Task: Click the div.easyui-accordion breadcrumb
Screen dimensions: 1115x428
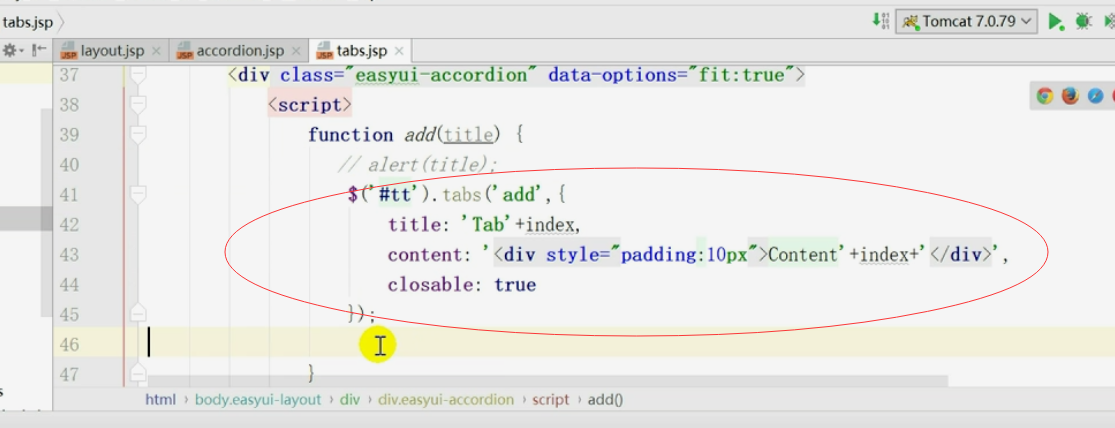Action: 446,400
